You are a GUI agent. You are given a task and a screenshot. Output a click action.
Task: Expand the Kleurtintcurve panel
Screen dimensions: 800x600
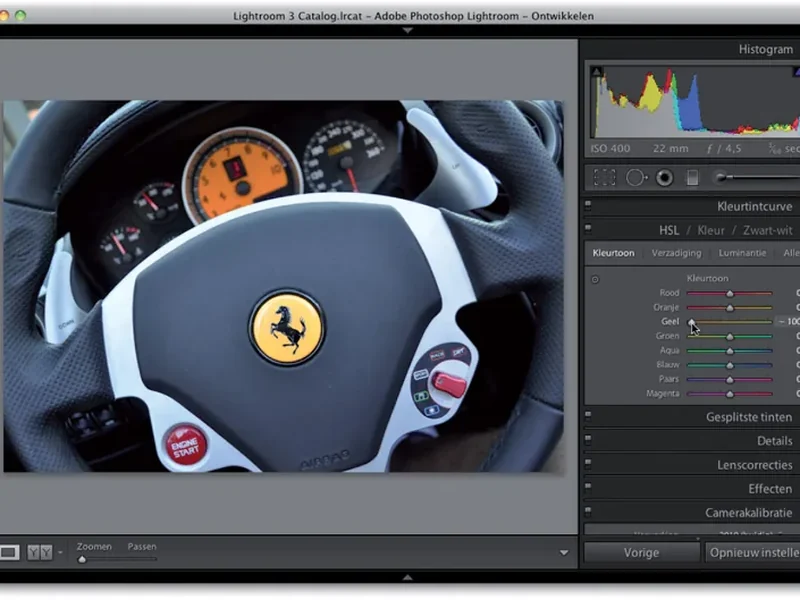[754, 207]
